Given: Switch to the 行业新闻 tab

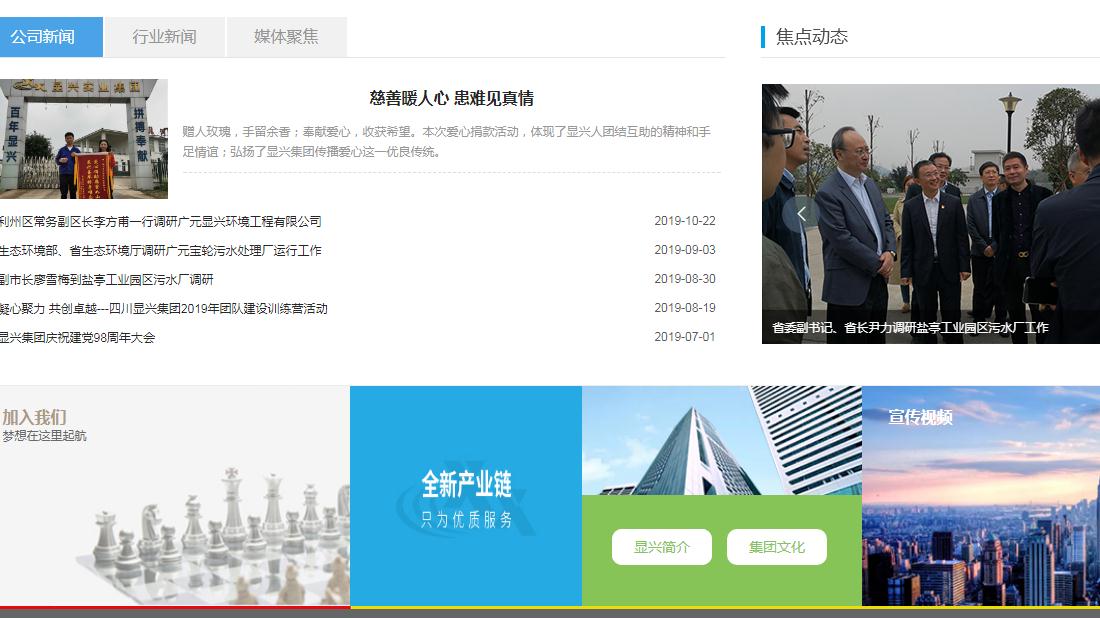Looking at the screenshot, I should [165, 37].
